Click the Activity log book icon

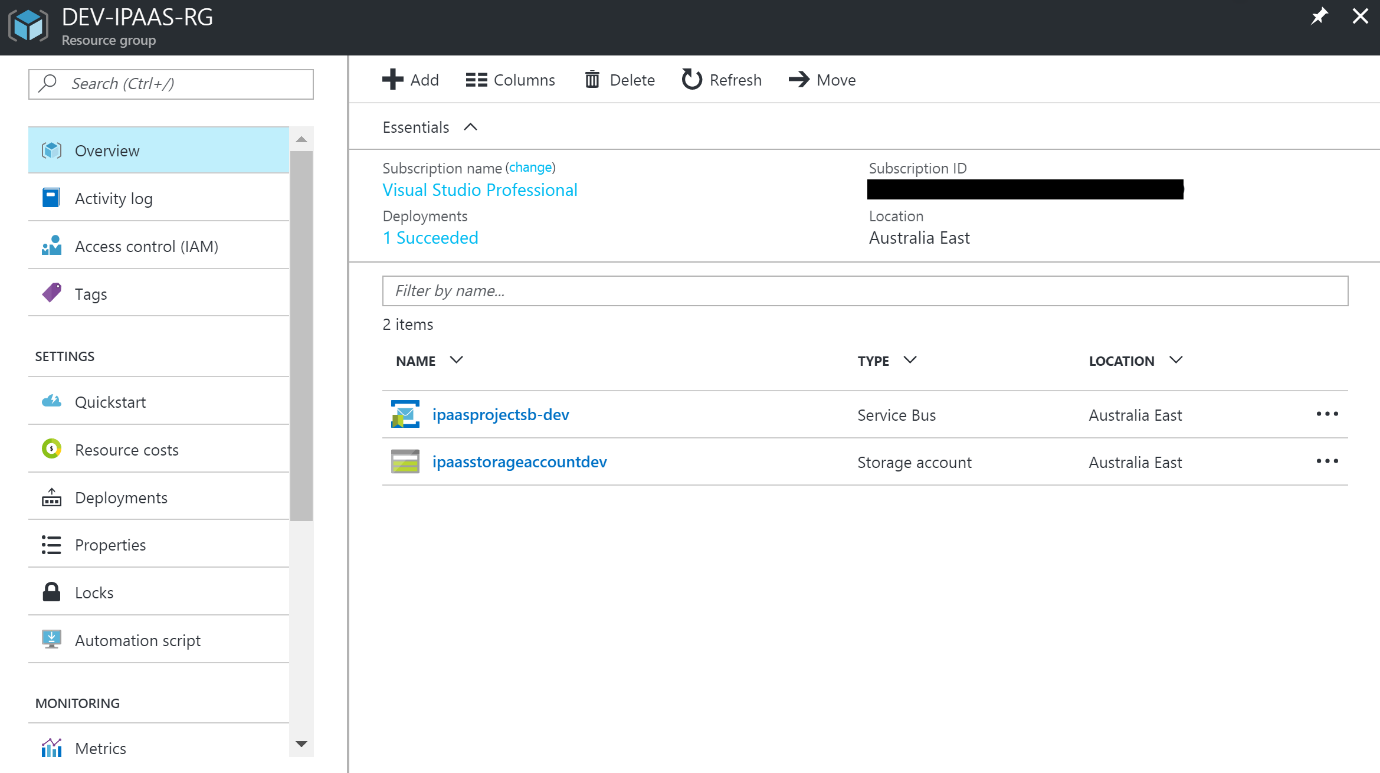click(x=51, y=198)
